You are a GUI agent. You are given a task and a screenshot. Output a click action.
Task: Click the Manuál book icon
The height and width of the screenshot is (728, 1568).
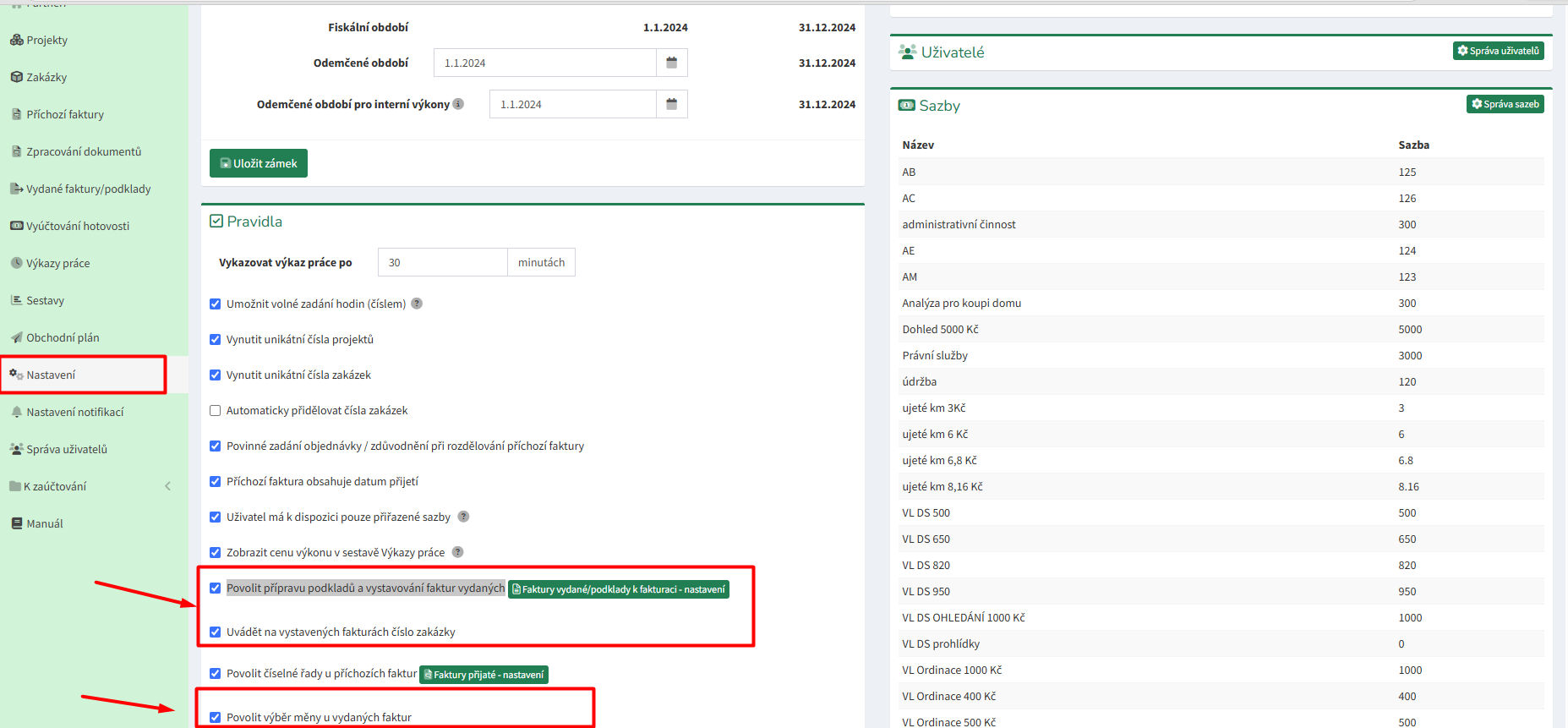[17, 523]
